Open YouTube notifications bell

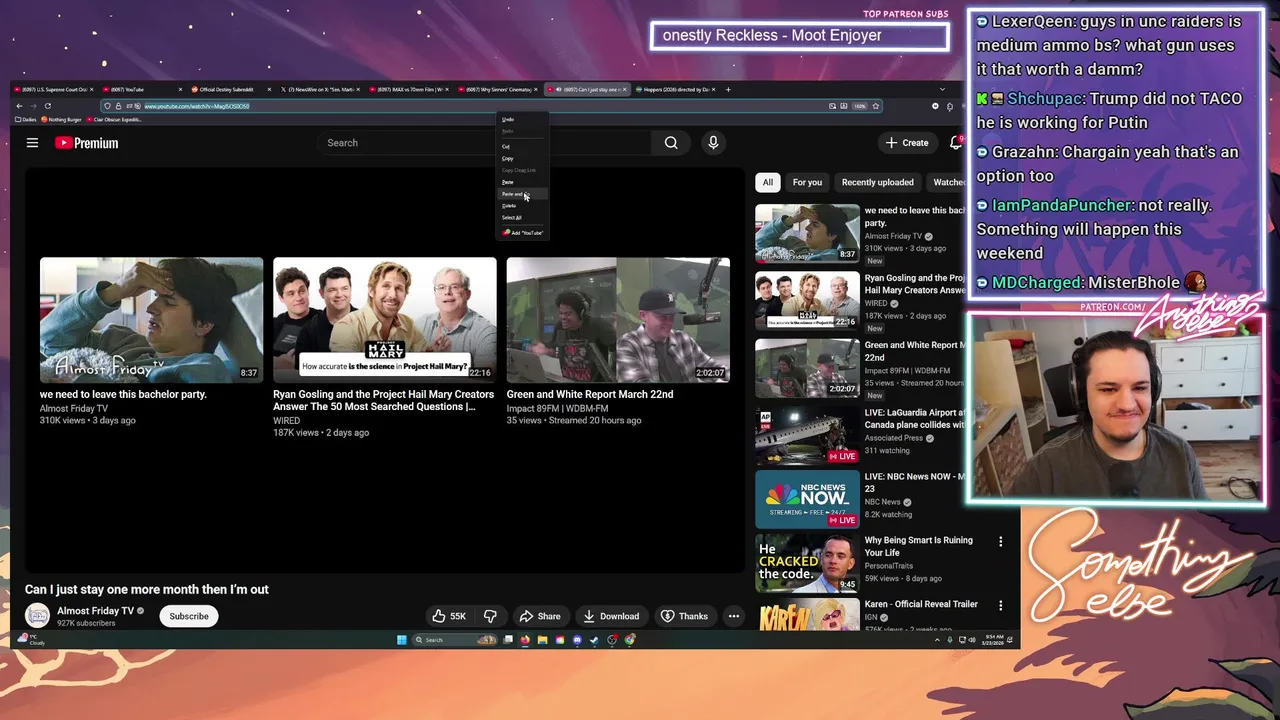[956, 143]
